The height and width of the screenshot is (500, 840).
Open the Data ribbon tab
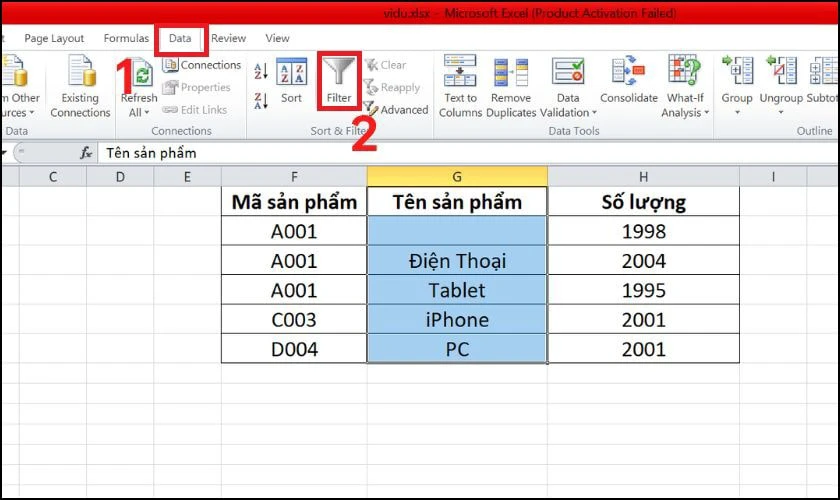point(180,39)
